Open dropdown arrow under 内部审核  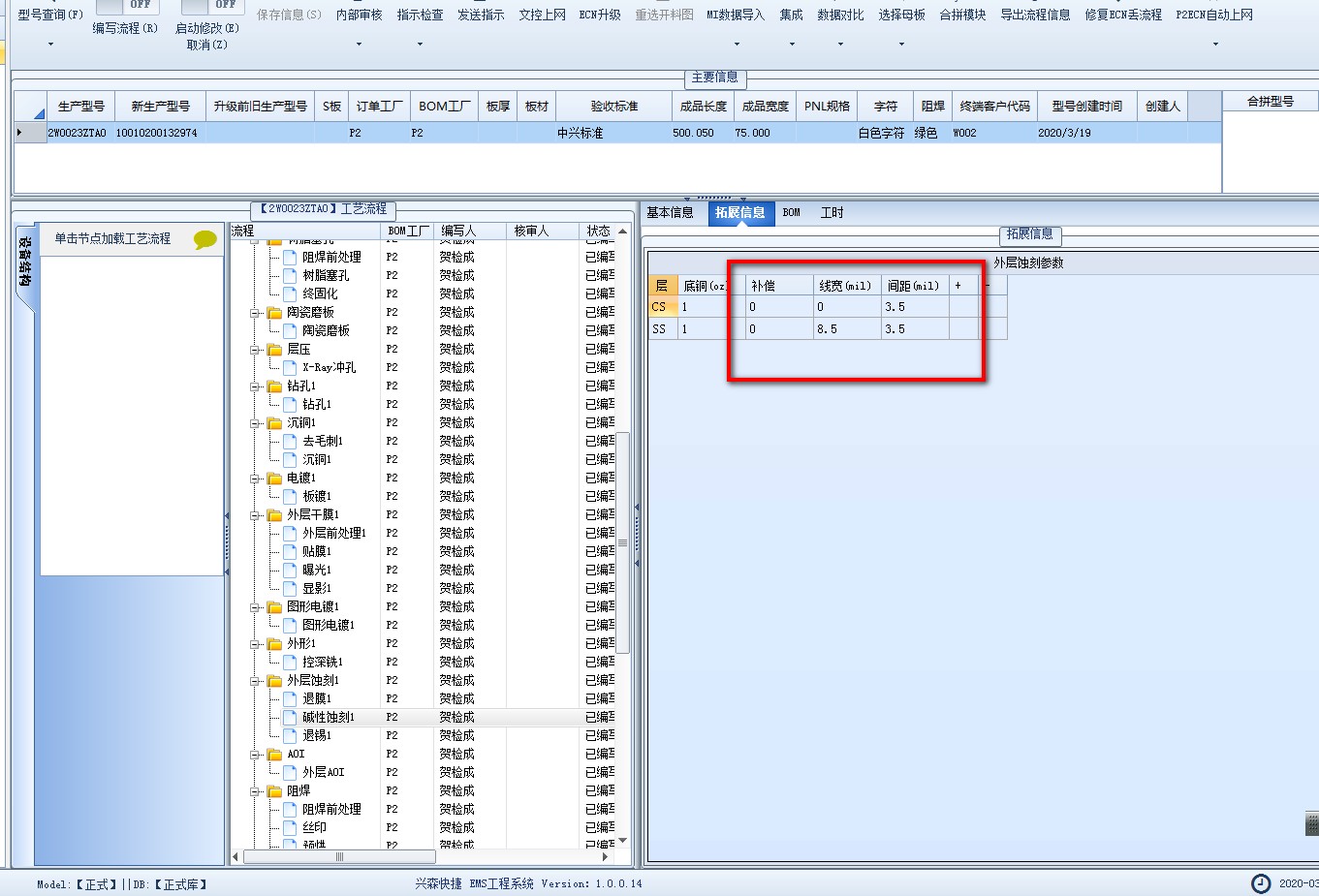(x=359, y=44)
